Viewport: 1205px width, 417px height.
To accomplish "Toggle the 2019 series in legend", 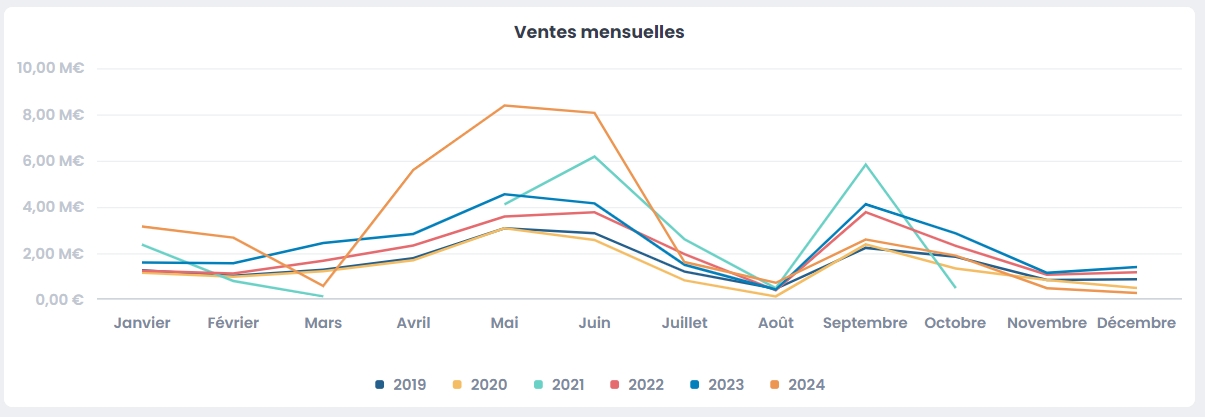I will pos(401,384).
